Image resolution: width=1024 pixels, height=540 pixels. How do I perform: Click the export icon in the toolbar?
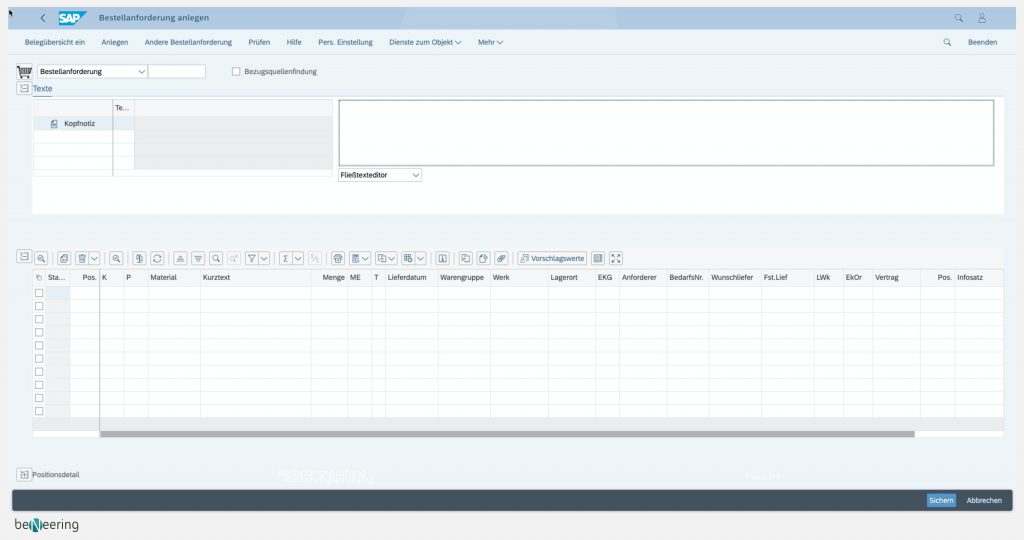click(x=382, y=259)
